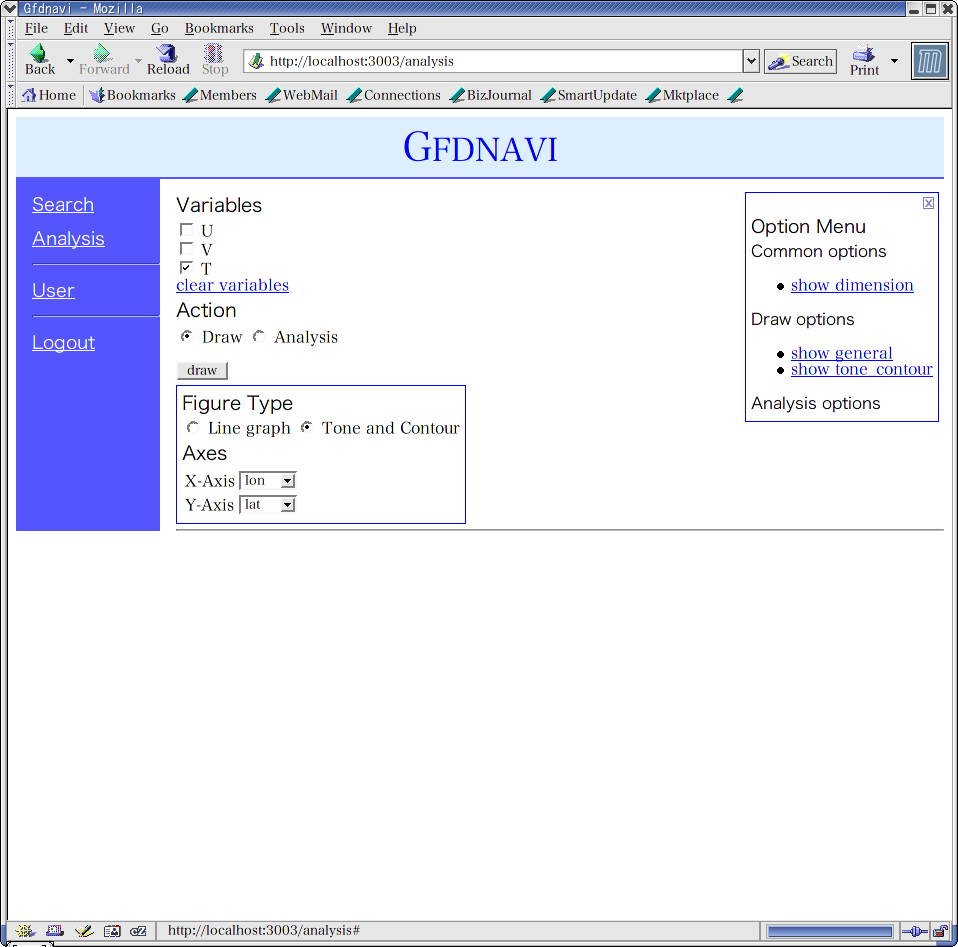958x947 pixels.
Task: Open the BizJournal bookmark
Action: 491,95
